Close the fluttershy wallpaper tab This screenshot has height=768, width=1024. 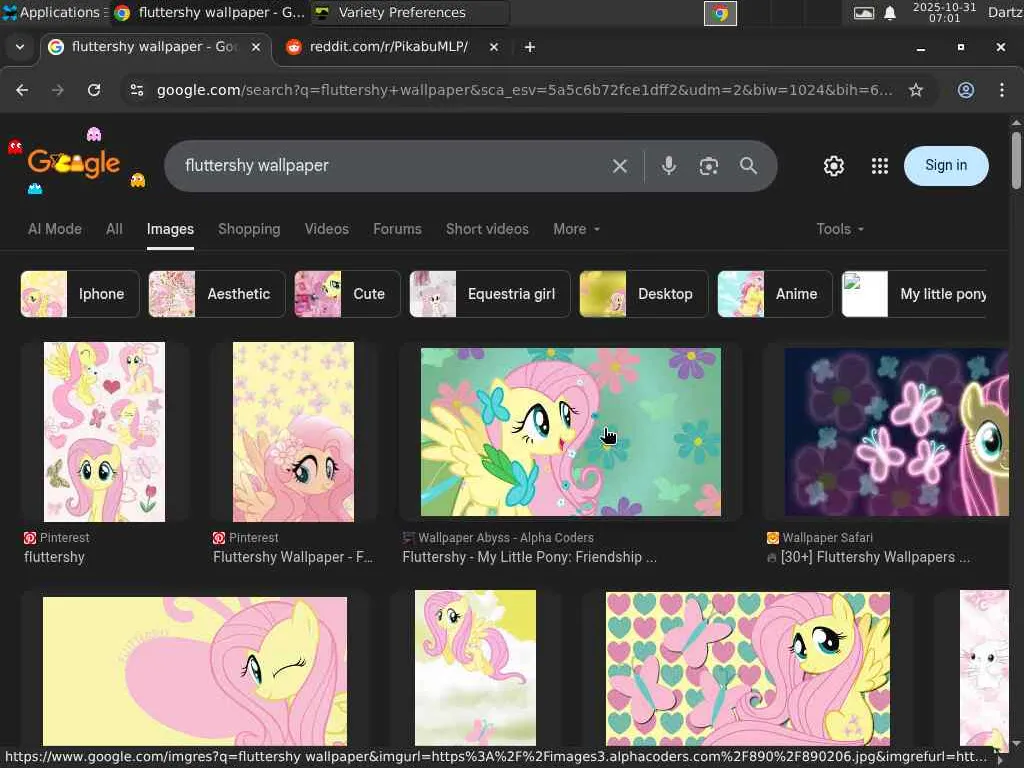(x=256, y=47)
